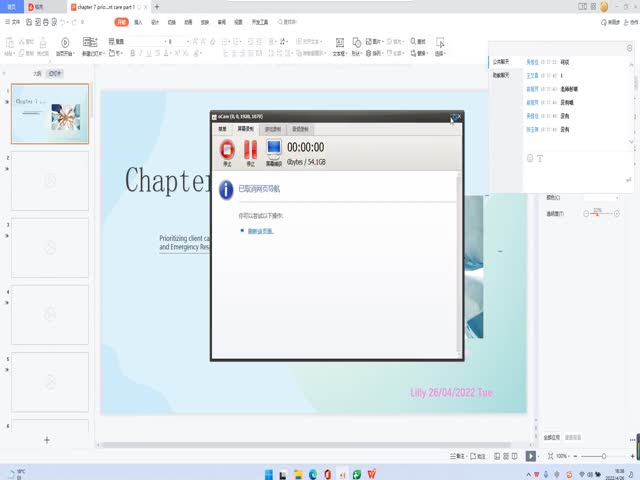The image size is (640, 480).
Task: Click the red stop recording icon in oCam
Action: (227, 150)
